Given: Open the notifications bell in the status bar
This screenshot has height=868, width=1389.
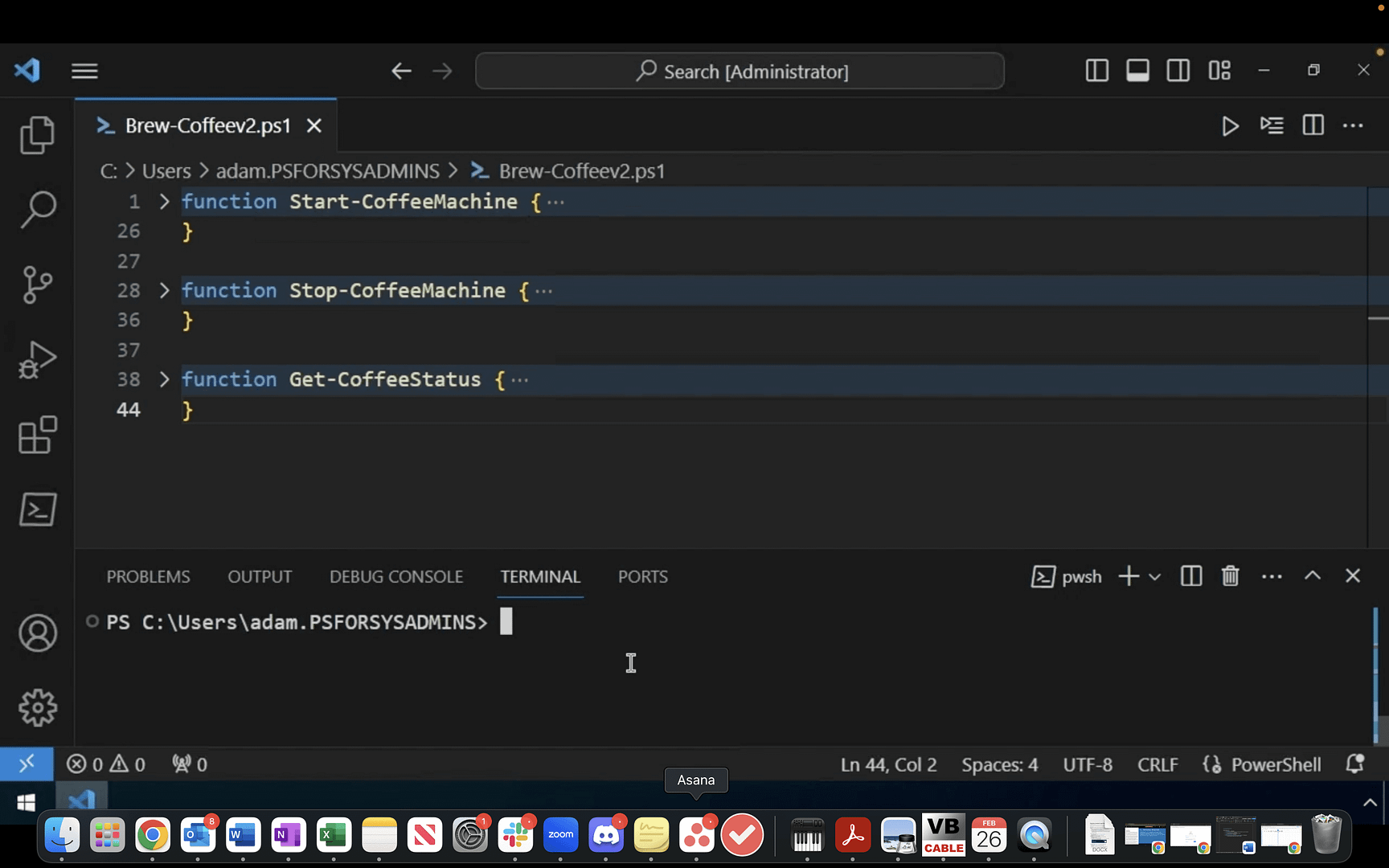Looking at the screenshot, I should tap(1355, 764).
